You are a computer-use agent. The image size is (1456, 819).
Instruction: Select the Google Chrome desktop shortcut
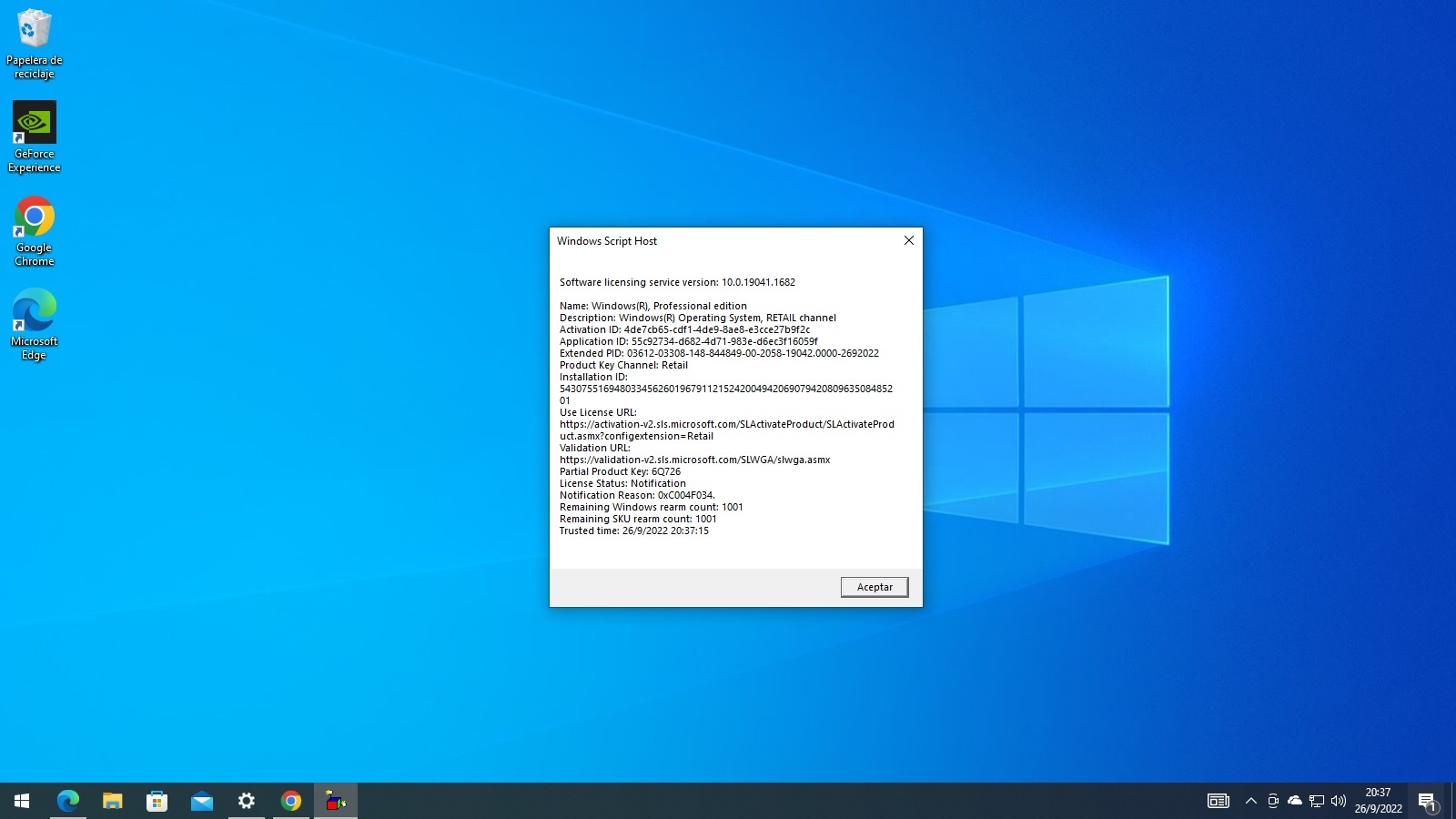[35, 231]
